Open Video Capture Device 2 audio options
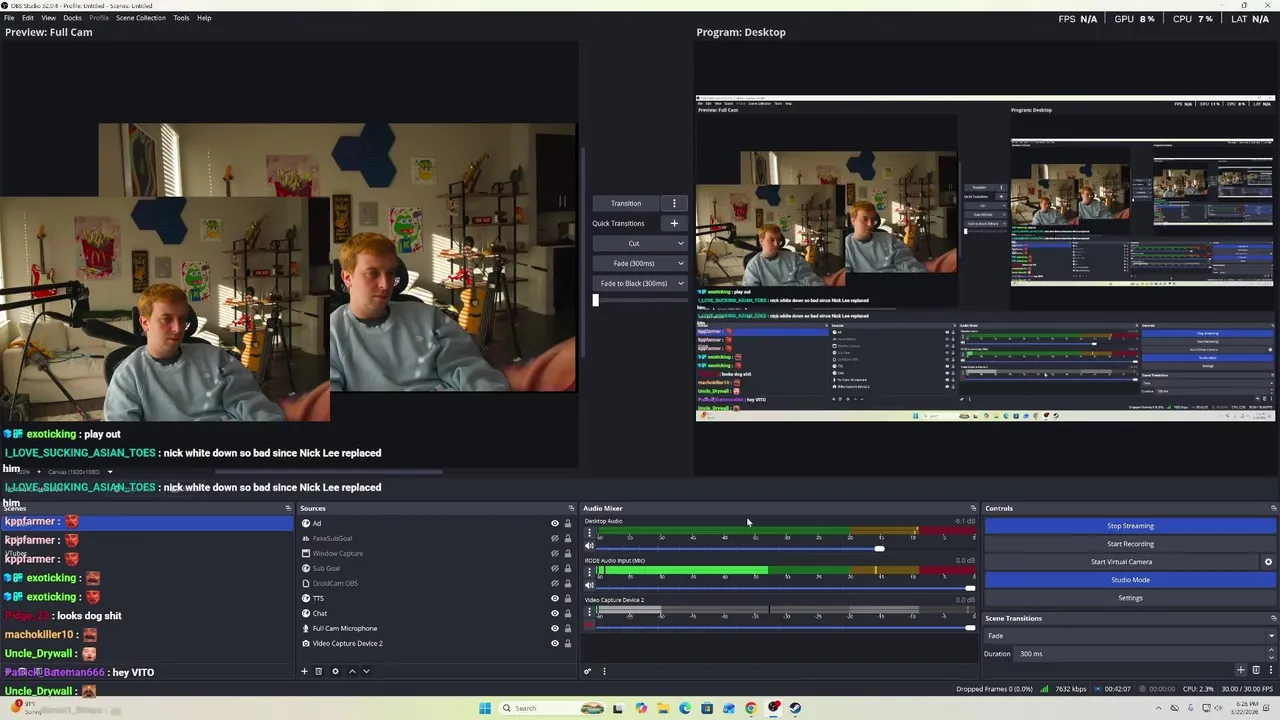The height and width of the screenshot is (720, 1280). pyautogui.click(x=589, y=611)
